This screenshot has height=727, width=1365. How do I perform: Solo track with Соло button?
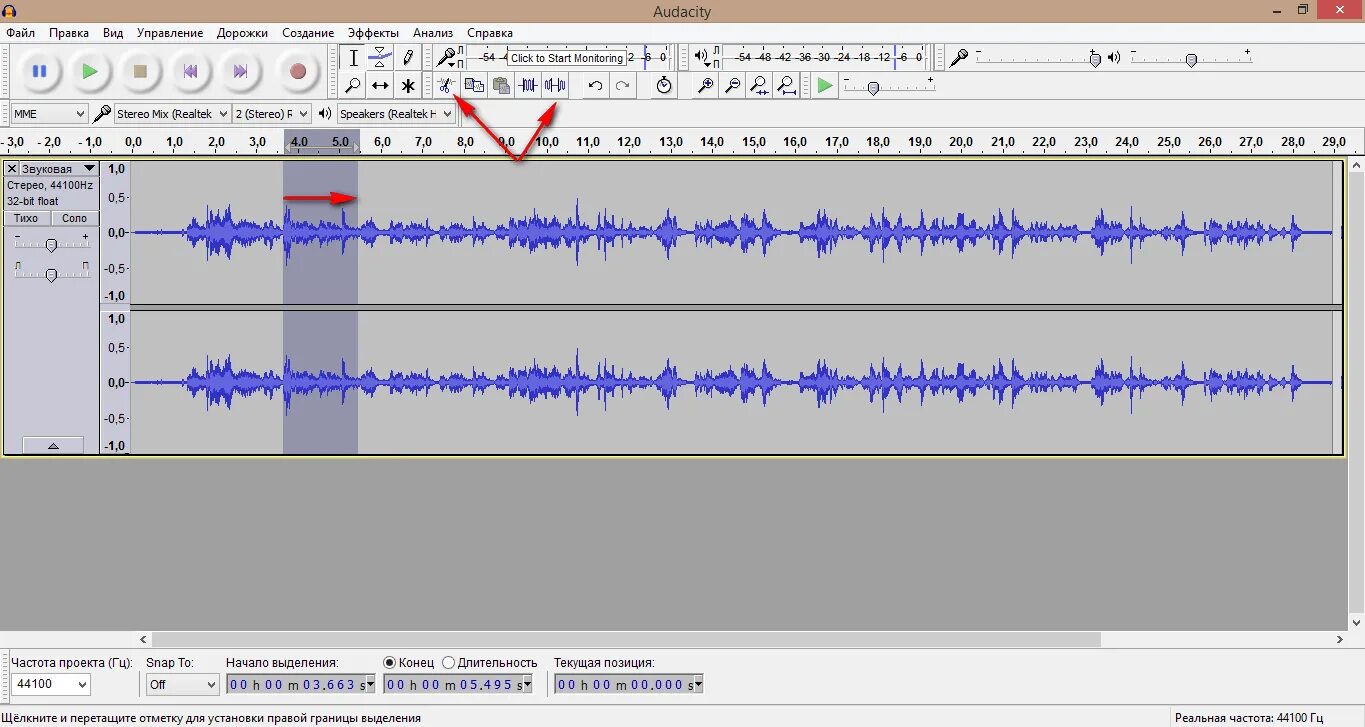coord(74,218)
